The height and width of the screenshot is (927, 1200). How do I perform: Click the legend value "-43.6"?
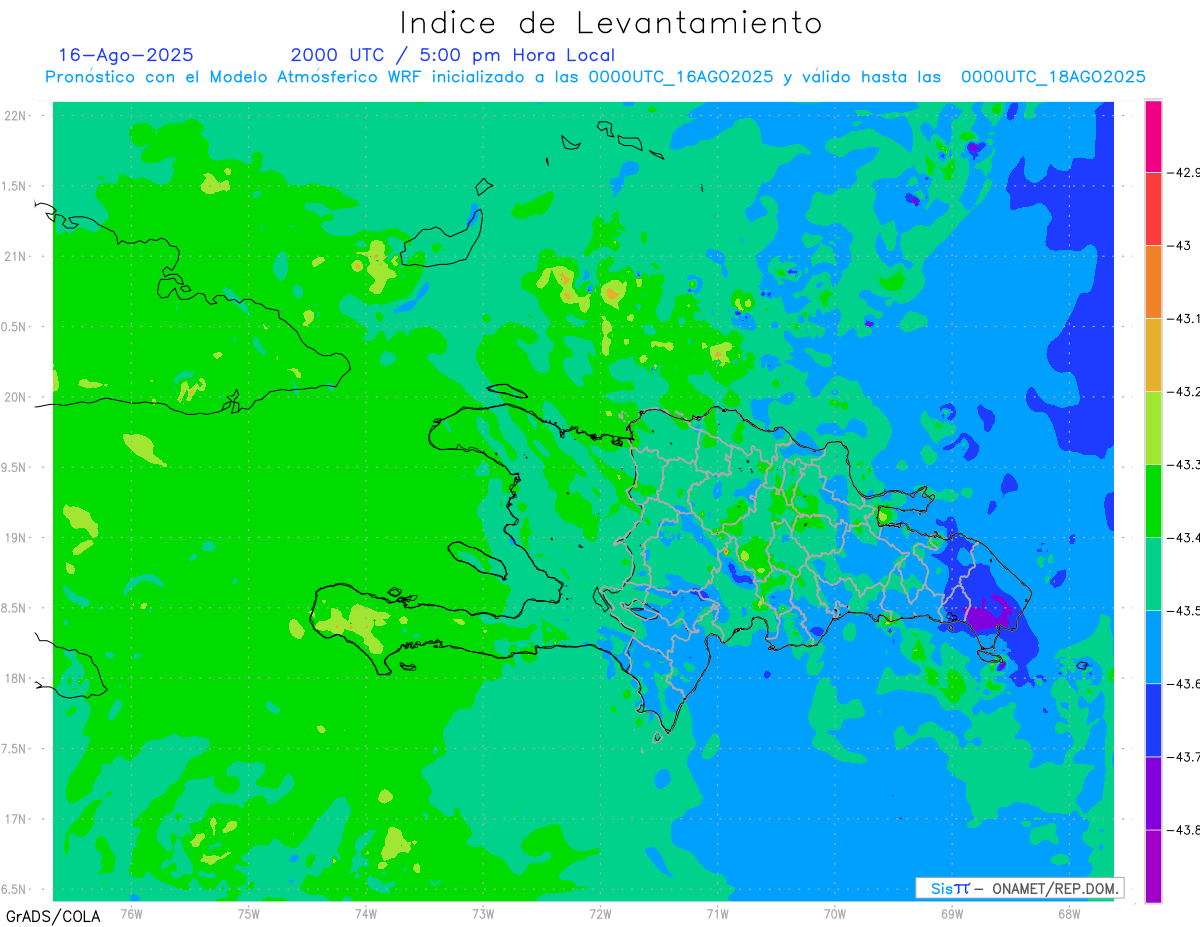click(x=1184, y=683)
